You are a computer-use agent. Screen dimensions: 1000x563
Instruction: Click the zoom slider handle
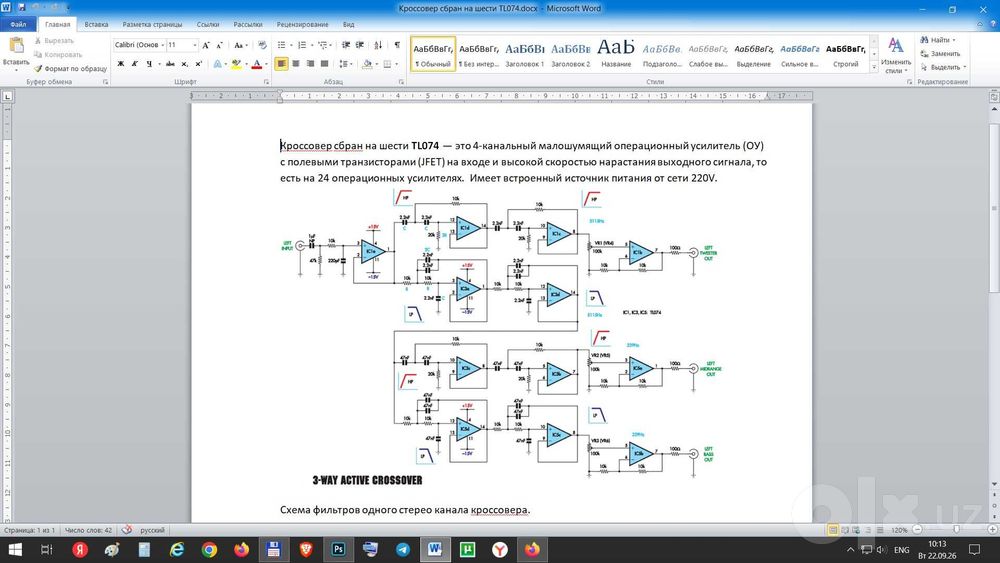point(956,530)
